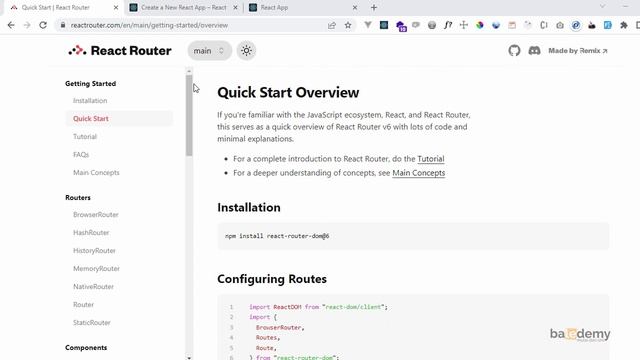Screen dimensions: 640x360
Task: Click the npm install react-router-dom@6 code
Action: (x=277, y=236)
